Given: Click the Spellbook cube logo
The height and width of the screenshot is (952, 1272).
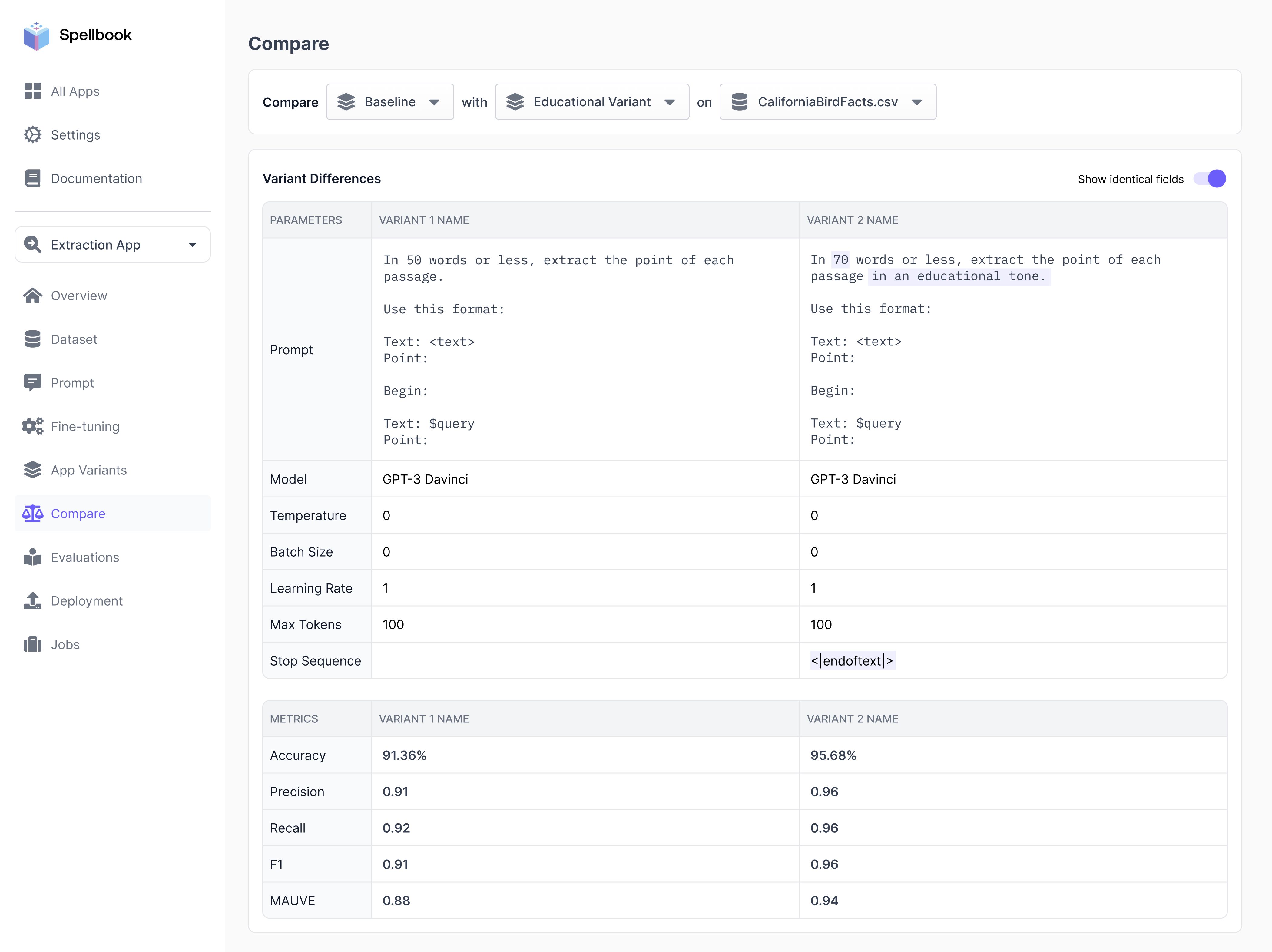Looking at the screenshot, I should [x=36, y=36].
